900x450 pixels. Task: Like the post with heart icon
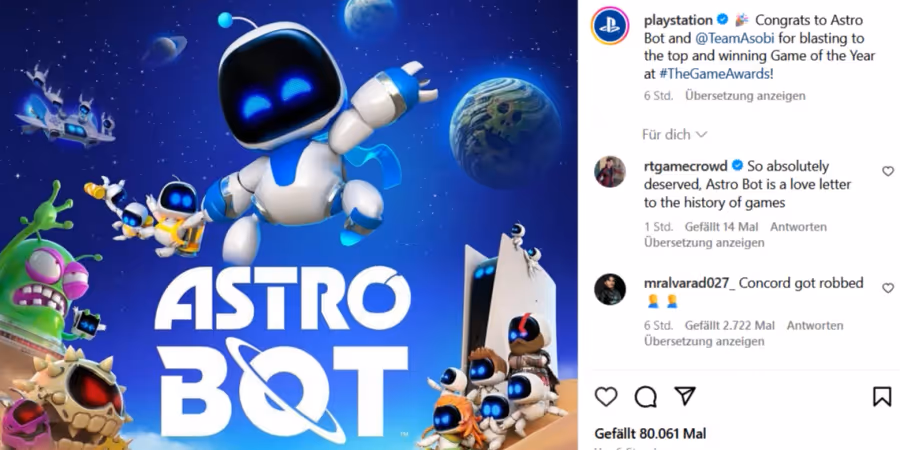click(x=606, y=397)
